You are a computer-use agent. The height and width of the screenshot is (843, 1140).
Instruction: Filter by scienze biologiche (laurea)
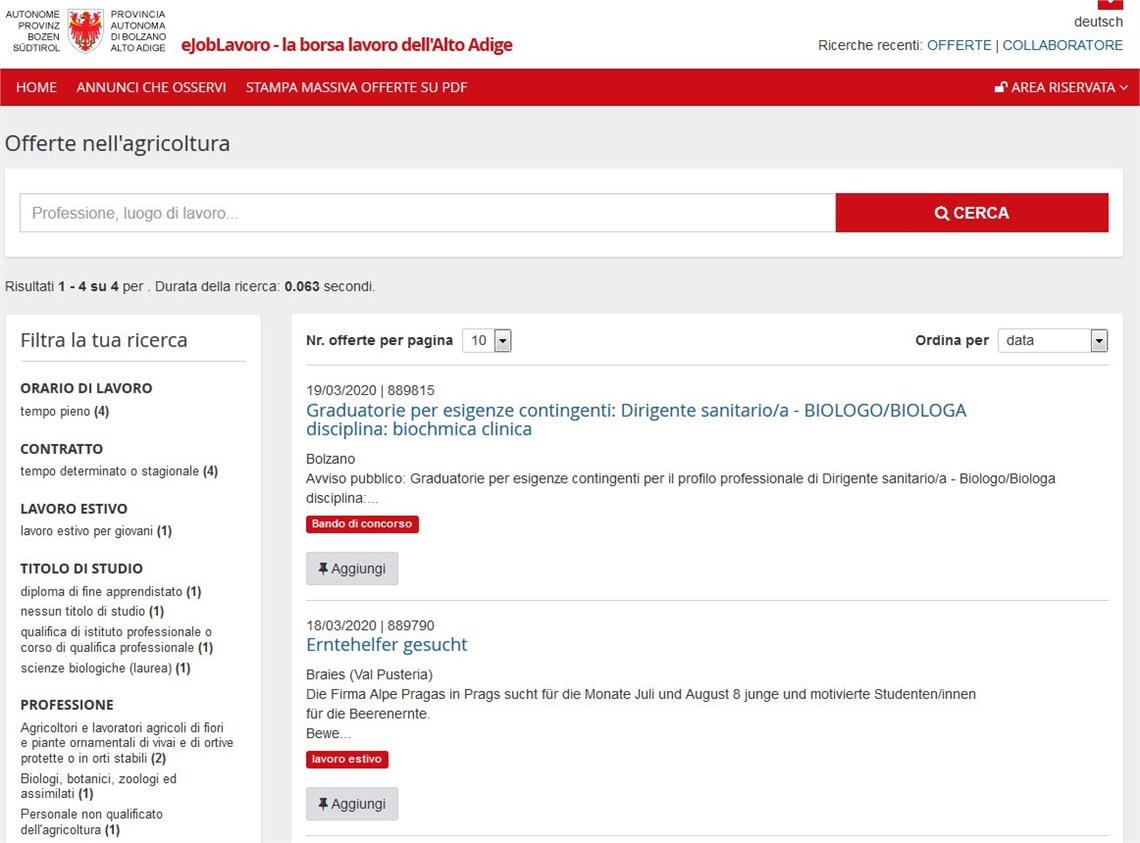tap(96, 668)
